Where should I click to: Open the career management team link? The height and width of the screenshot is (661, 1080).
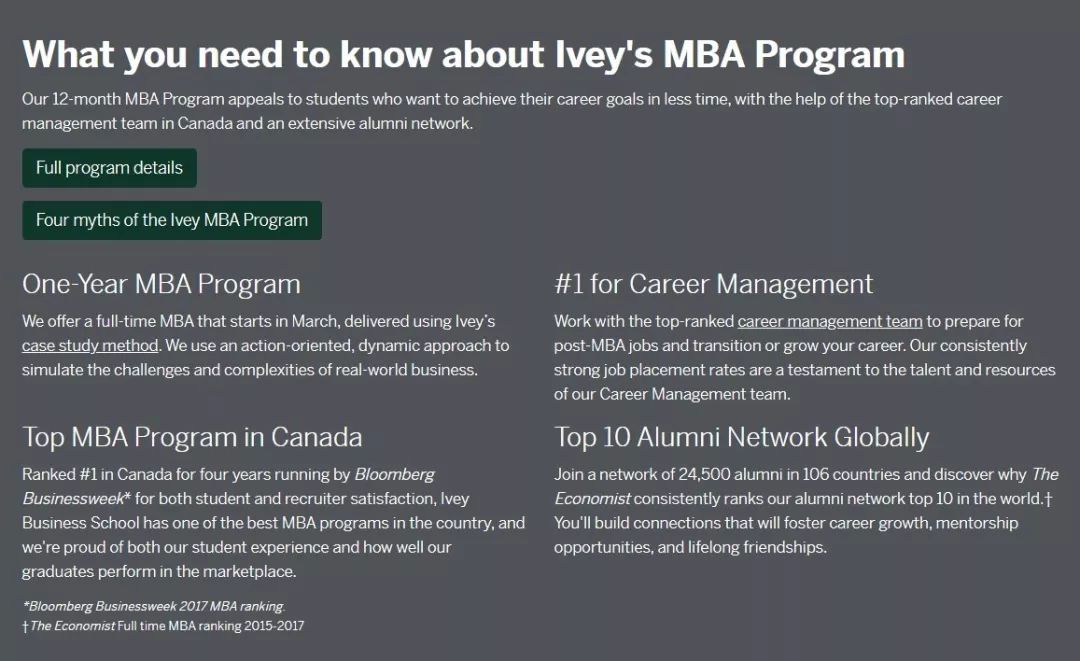tap(830, 322)
